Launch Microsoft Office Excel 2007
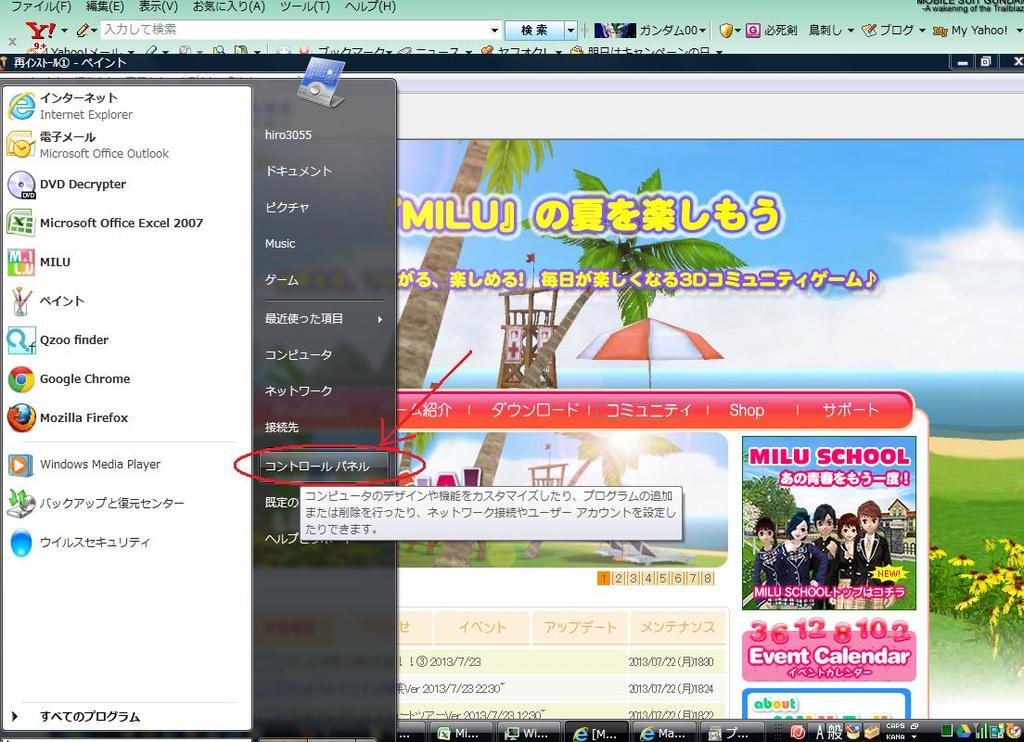 point(120,223)
